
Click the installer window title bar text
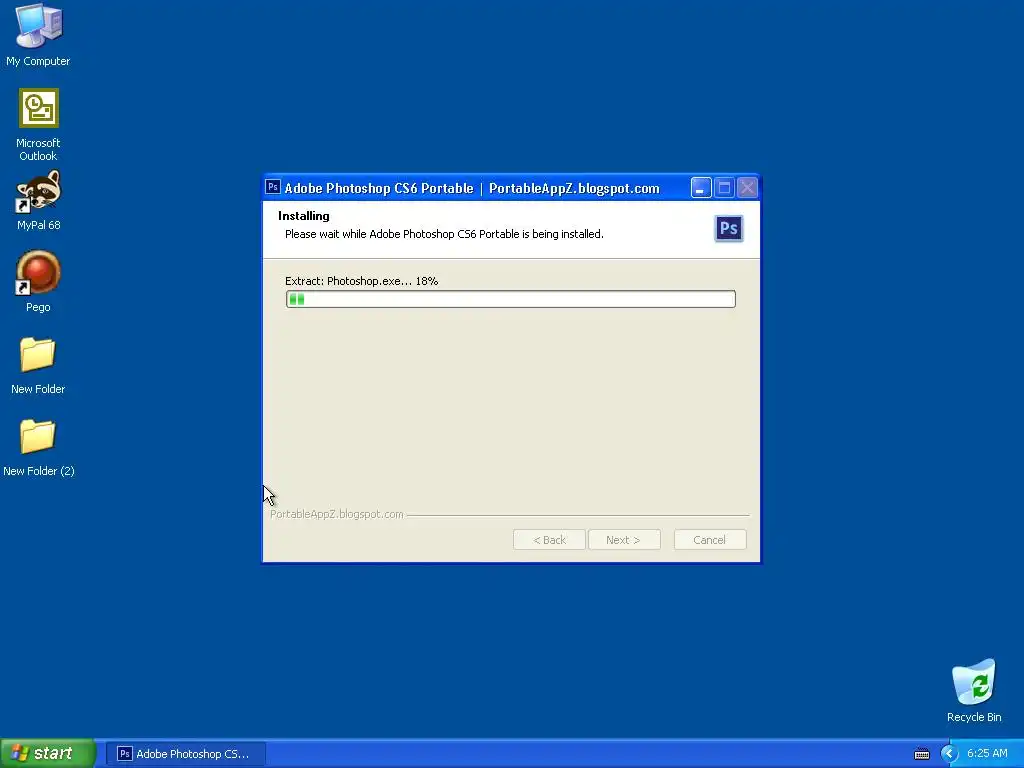472,188
